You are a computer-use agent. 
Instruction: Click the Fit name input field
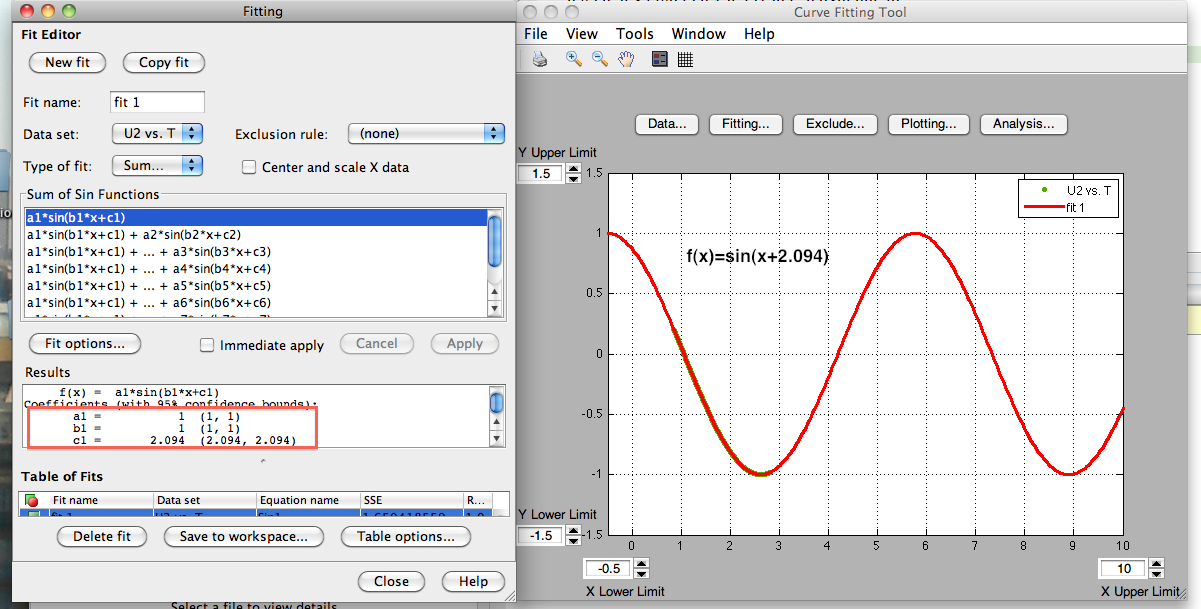(x=157, y=102)
